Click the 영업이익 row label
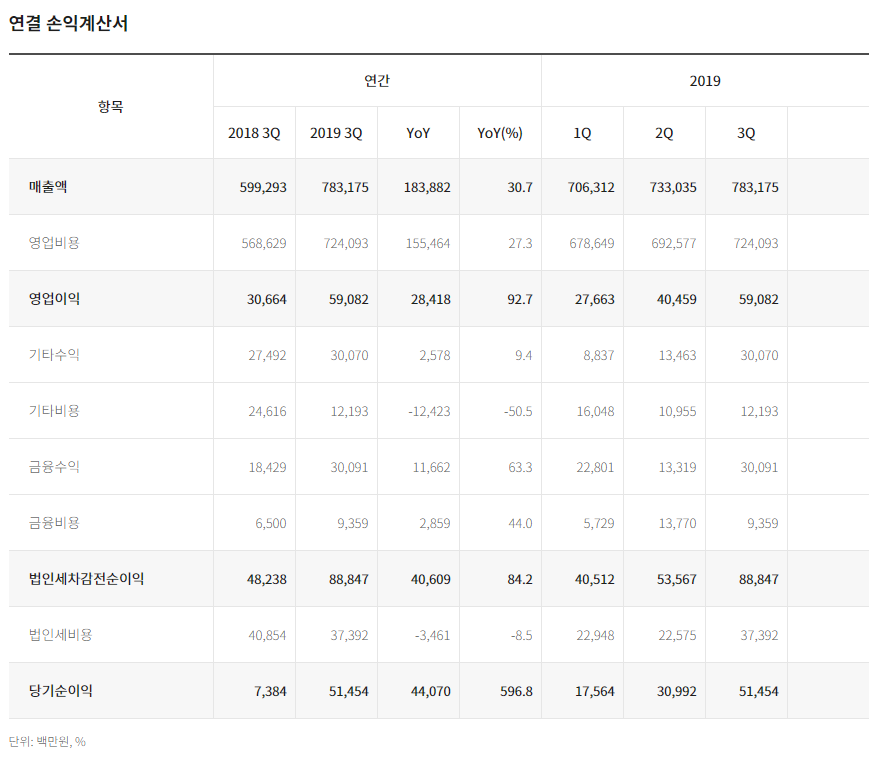 pyautogui.click(x=54, y=299)
